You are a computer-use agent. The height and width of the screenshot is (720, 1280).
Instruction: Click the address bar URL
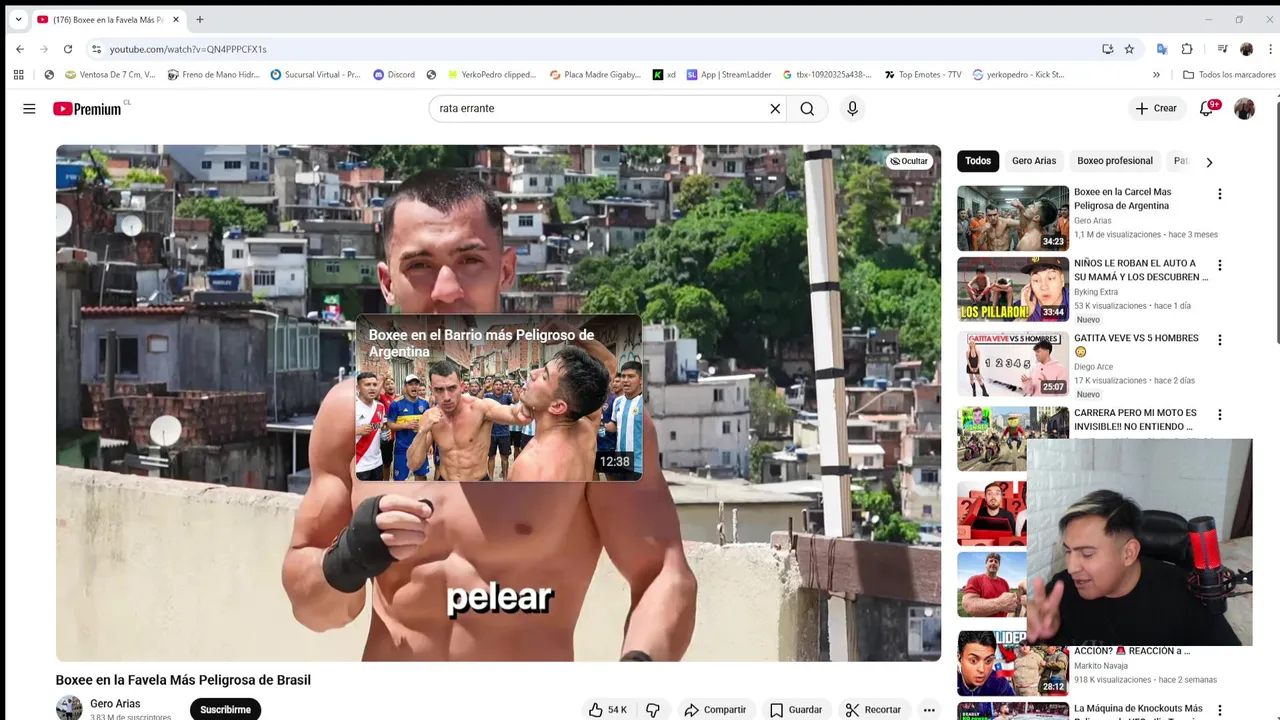[x=188, y=49]
